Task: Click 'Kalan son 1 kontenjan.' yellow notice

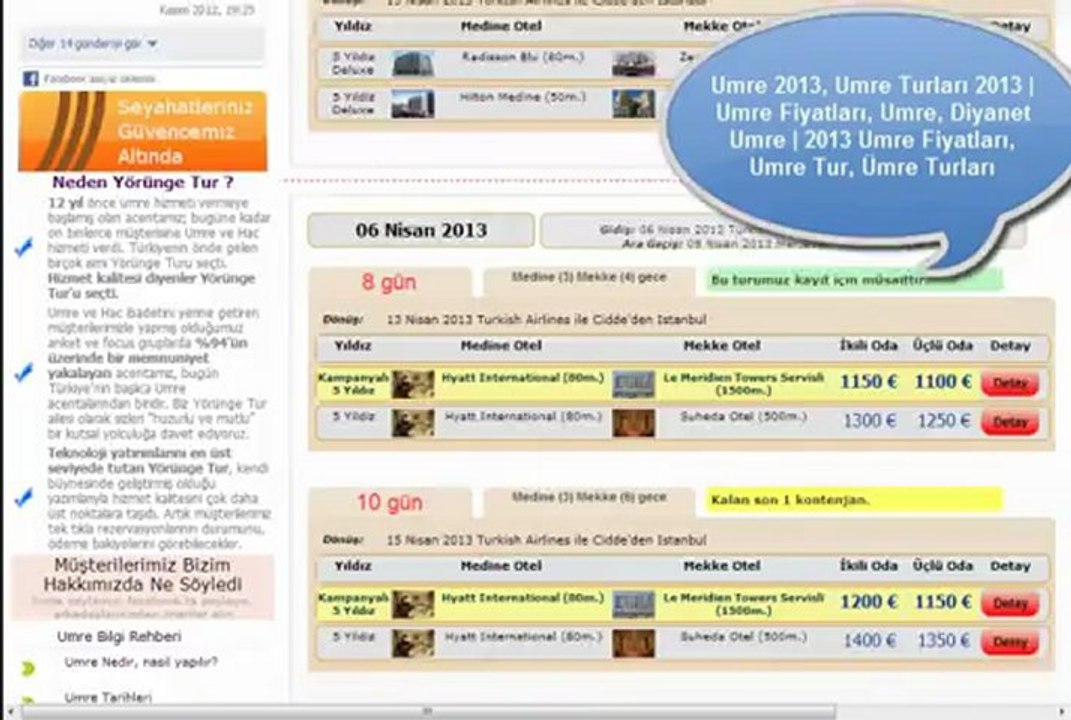Action: (x=854, y=500)
